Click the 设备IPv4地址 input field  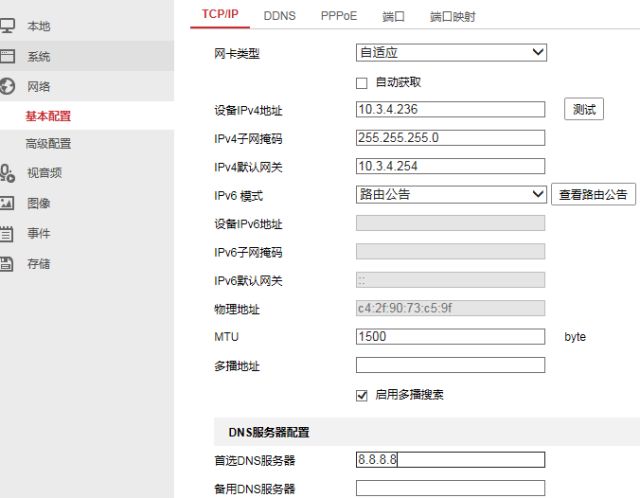pos(450,110)
